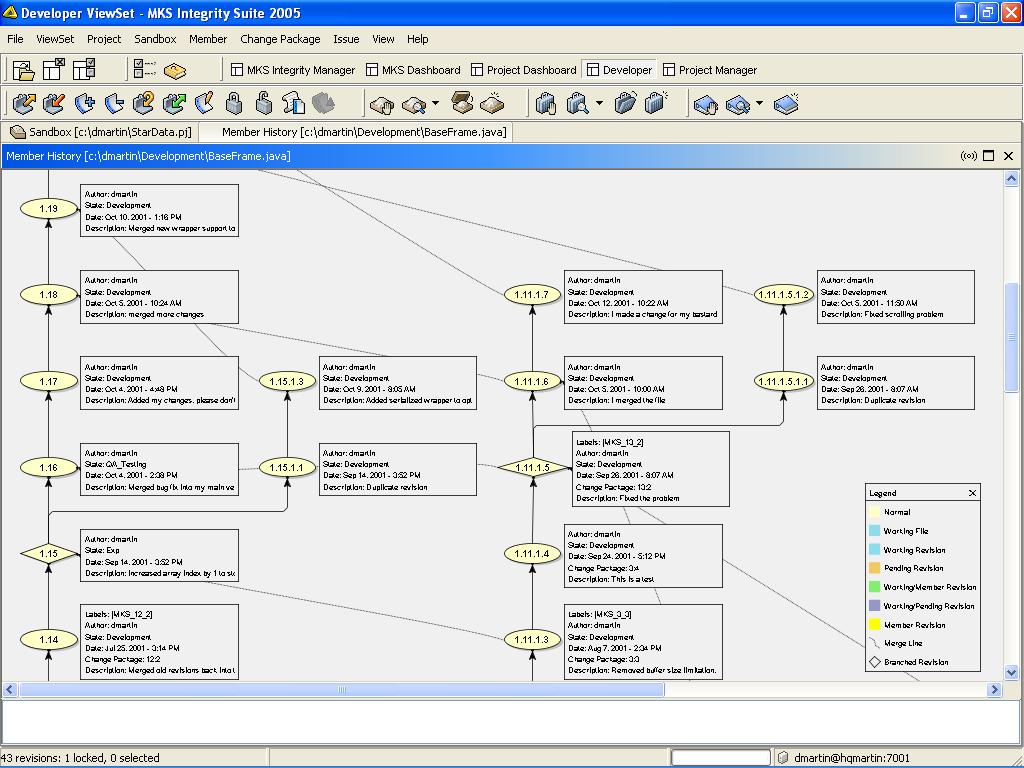
Task: Click the create change package blue icon
Action: point(786,104)
